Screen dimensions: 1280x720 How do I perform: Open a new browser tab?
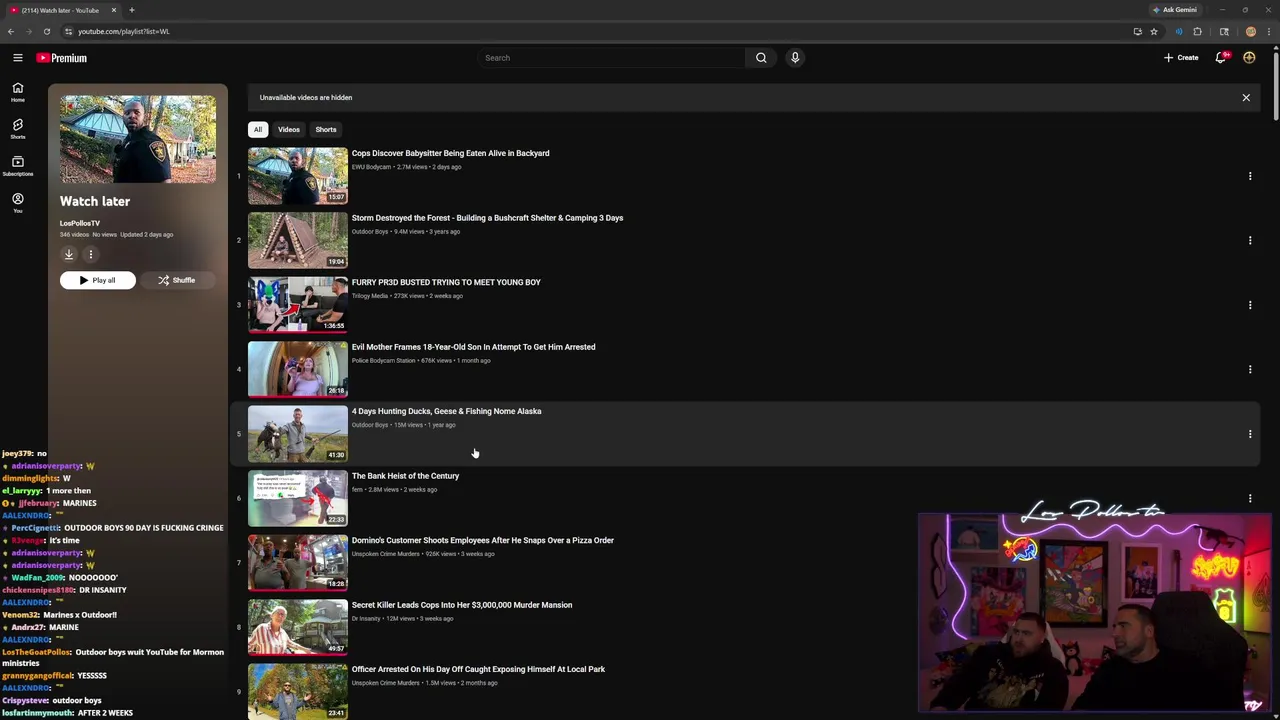coord(132,10)
